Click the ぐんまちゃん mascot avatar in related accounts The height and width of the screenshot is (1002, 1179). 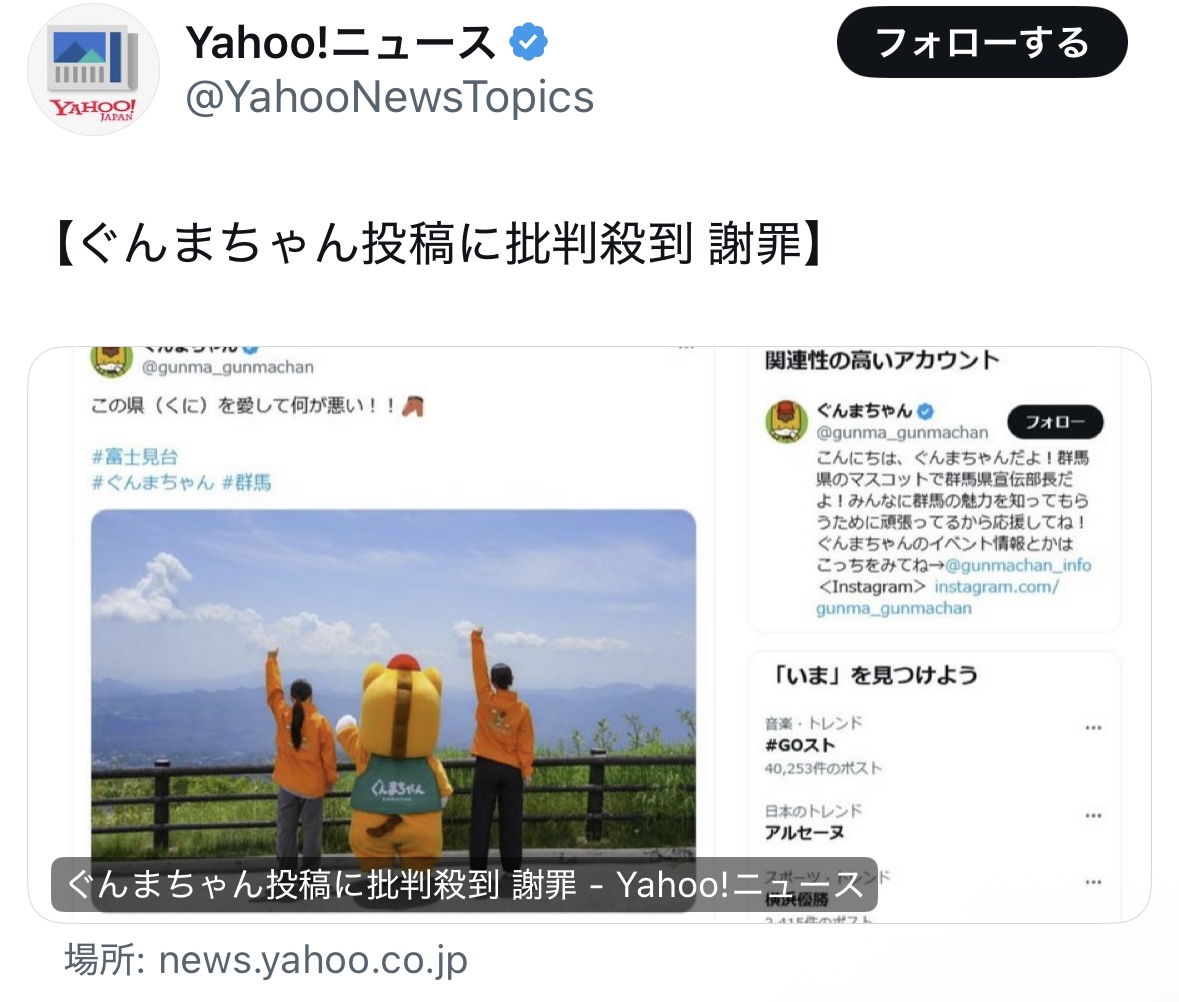click(786, 421)
